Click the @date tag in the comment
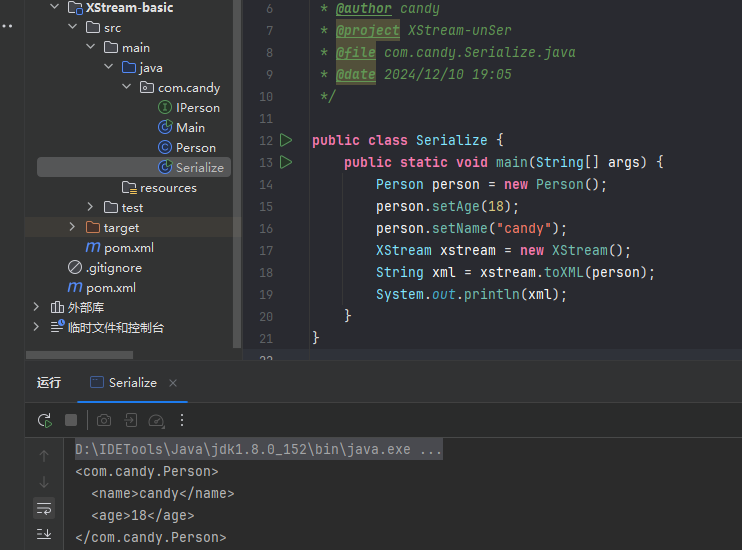This screenshot has height=550, width=742. [356, 74]
